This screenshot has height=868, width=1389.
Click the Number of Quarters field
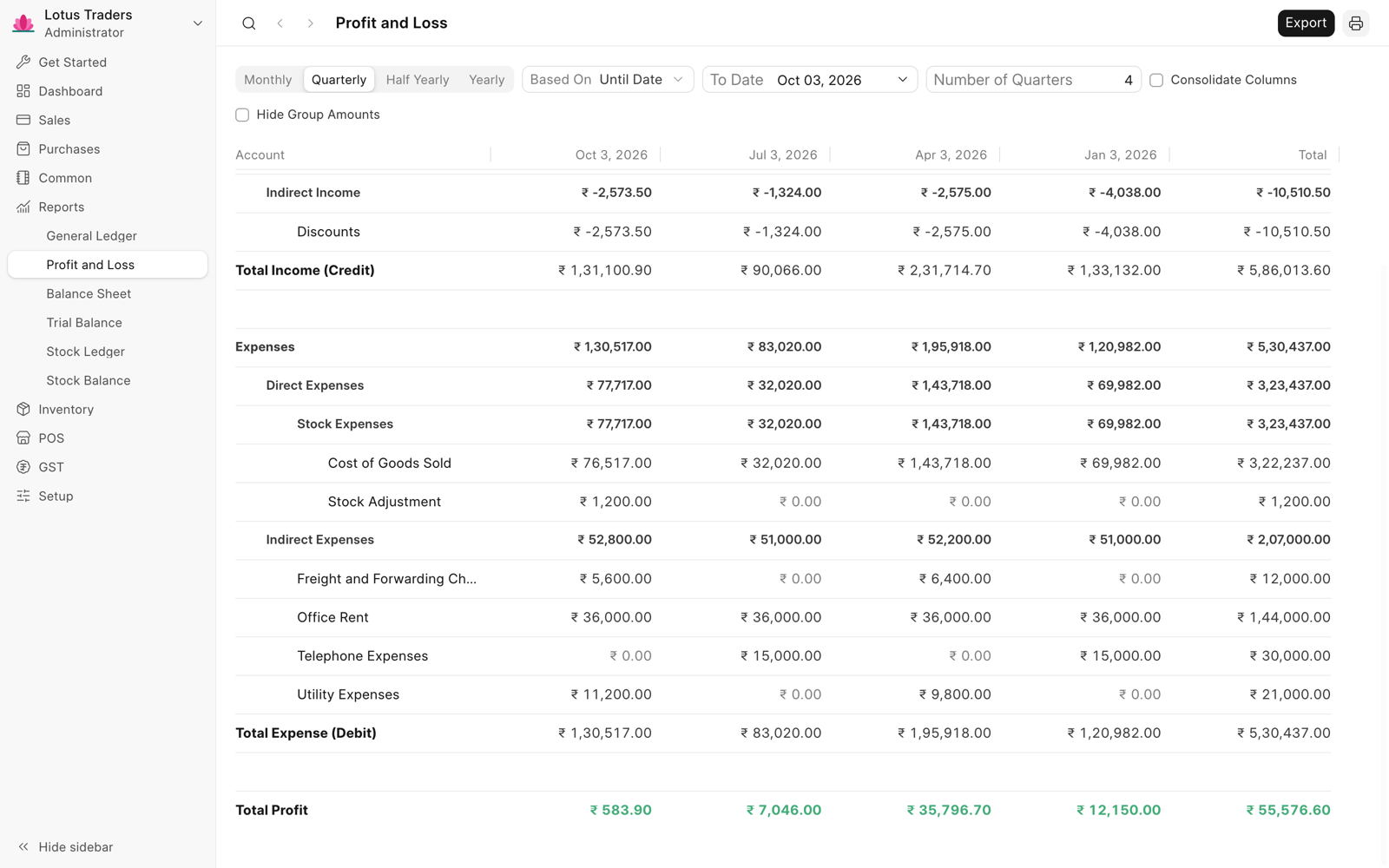(1033, 80)
